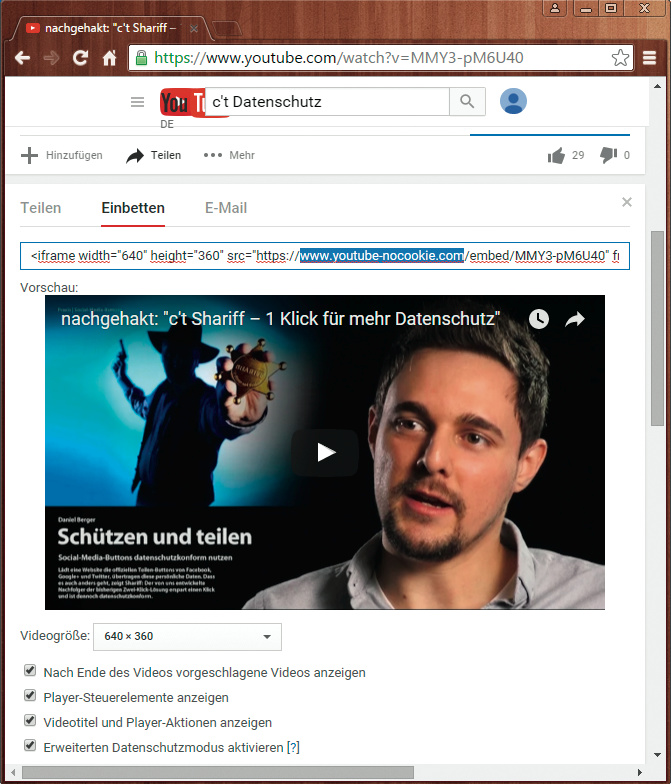The height and width of the screenshot is (784, 671).
Task: Click the share arrow inside the preview player
Action: (x=575, y=319)
